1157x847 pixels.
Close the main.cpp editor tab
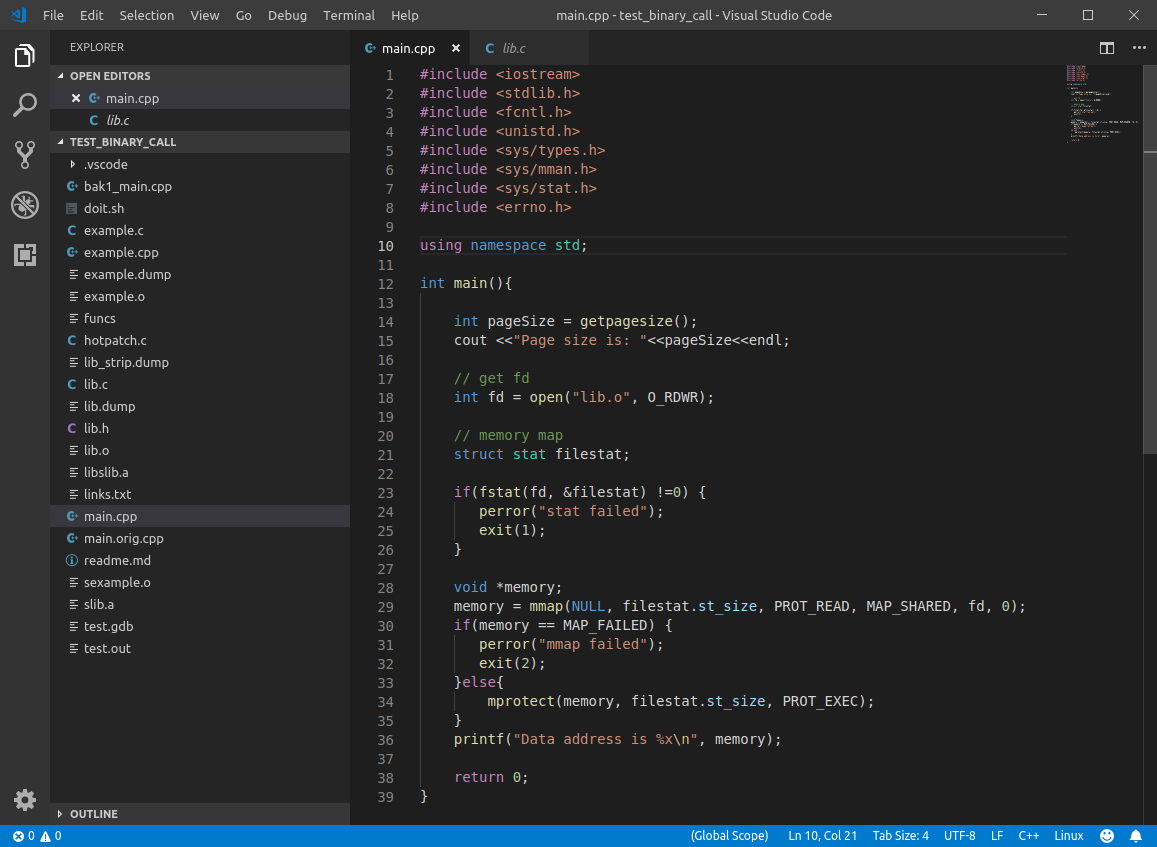tap(456, 48)
